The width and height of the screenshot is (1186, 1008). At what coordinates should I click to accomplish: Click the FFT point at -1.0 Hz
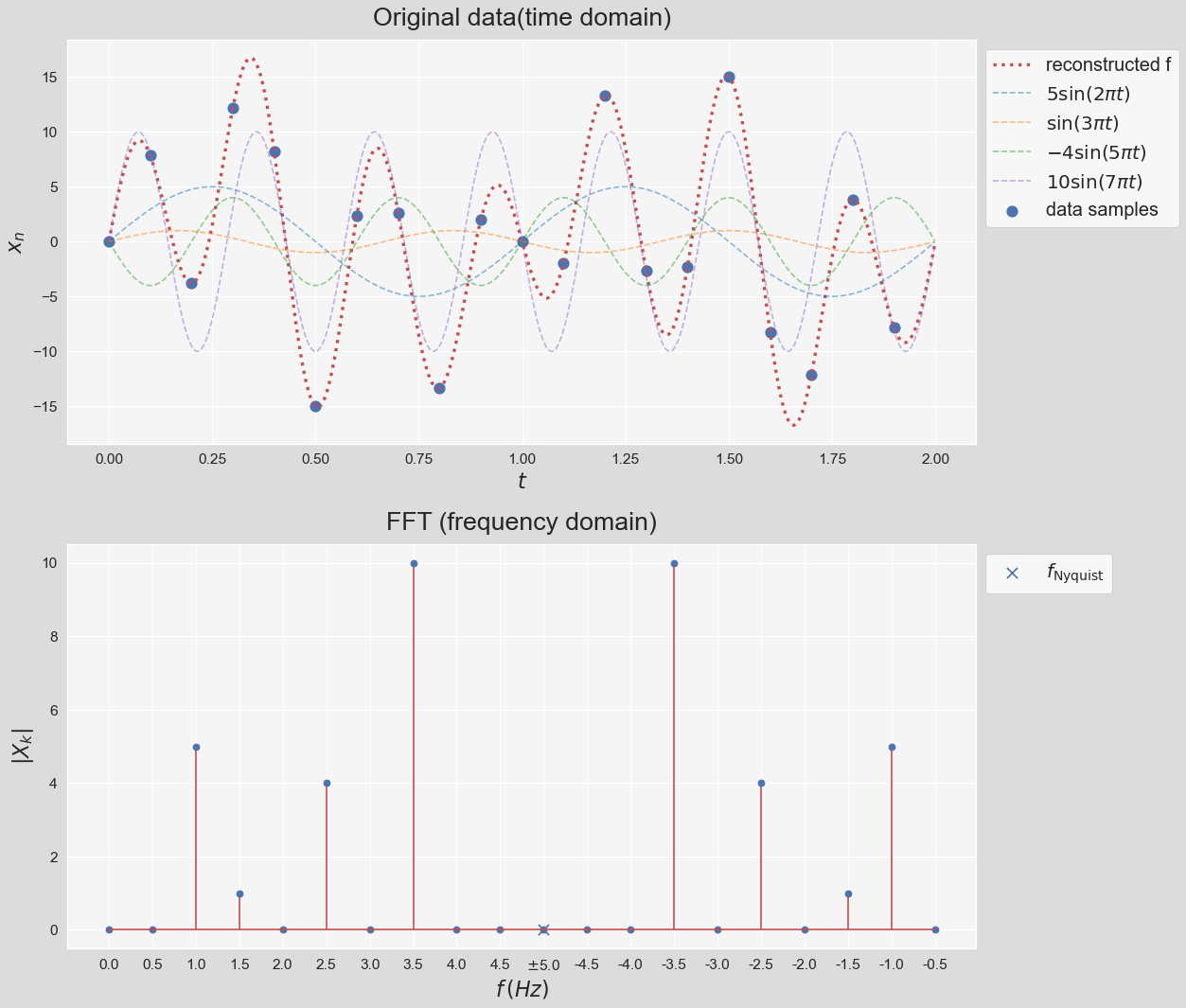pos(892,747)
